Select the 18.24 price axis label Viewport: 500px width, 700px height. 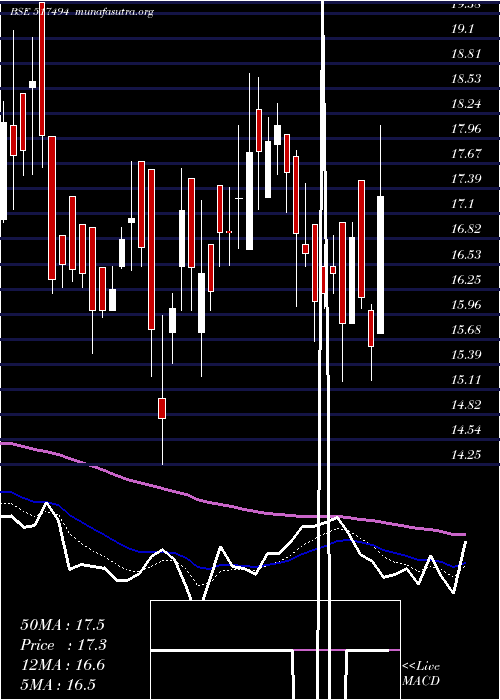coord(466,104)
